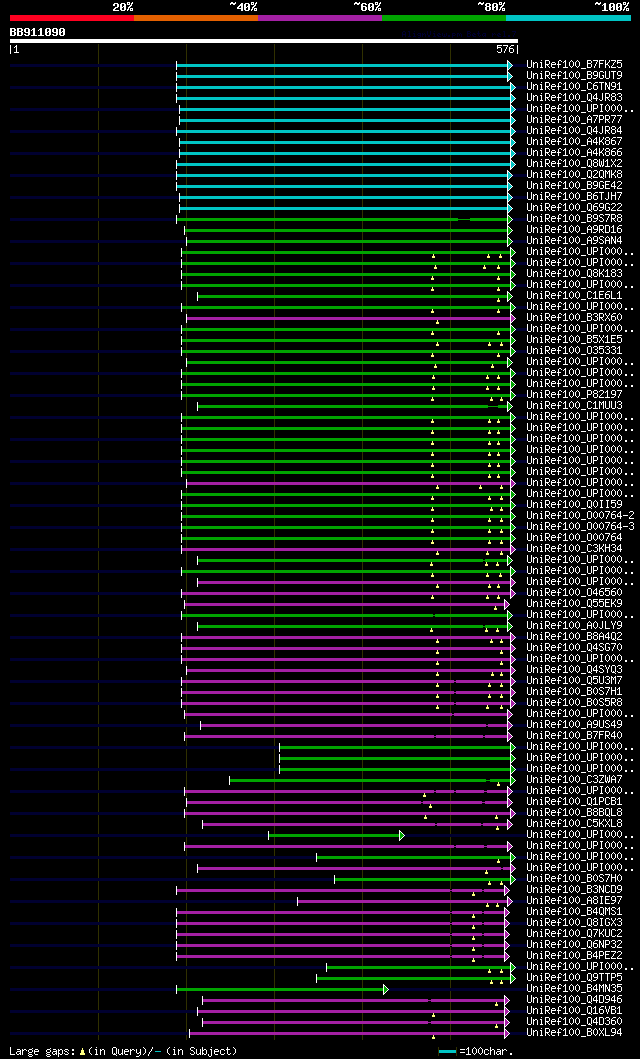Select hit UniRef100_Q4SG70
This screenshot has height=1059, width=640.
tap(575, 648)
